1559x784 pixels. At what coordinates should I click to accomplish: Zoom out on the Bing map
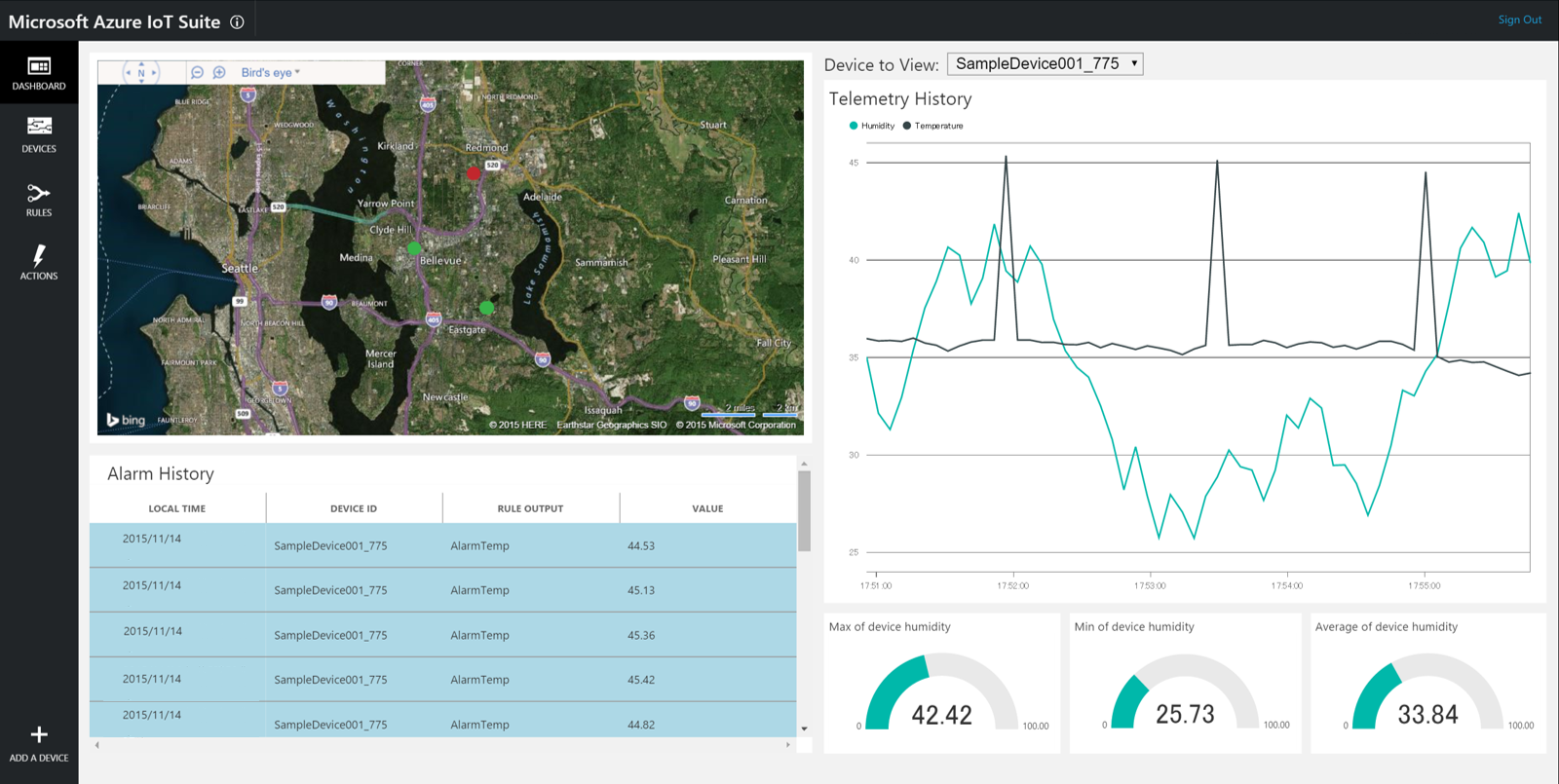coord(197,73)
